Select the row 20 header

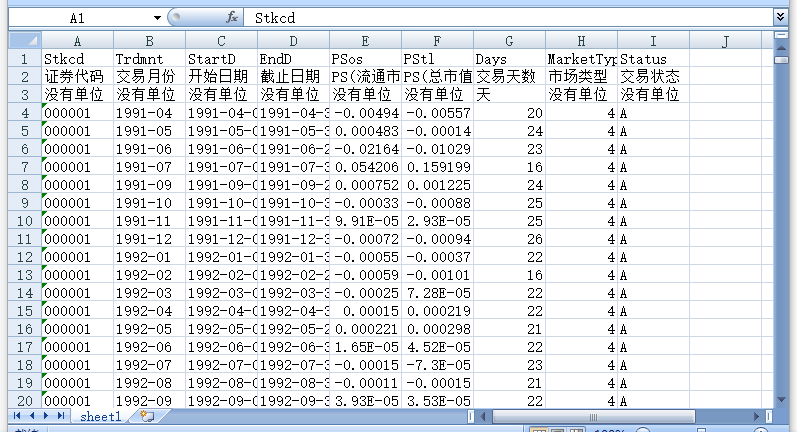[24, 401]
